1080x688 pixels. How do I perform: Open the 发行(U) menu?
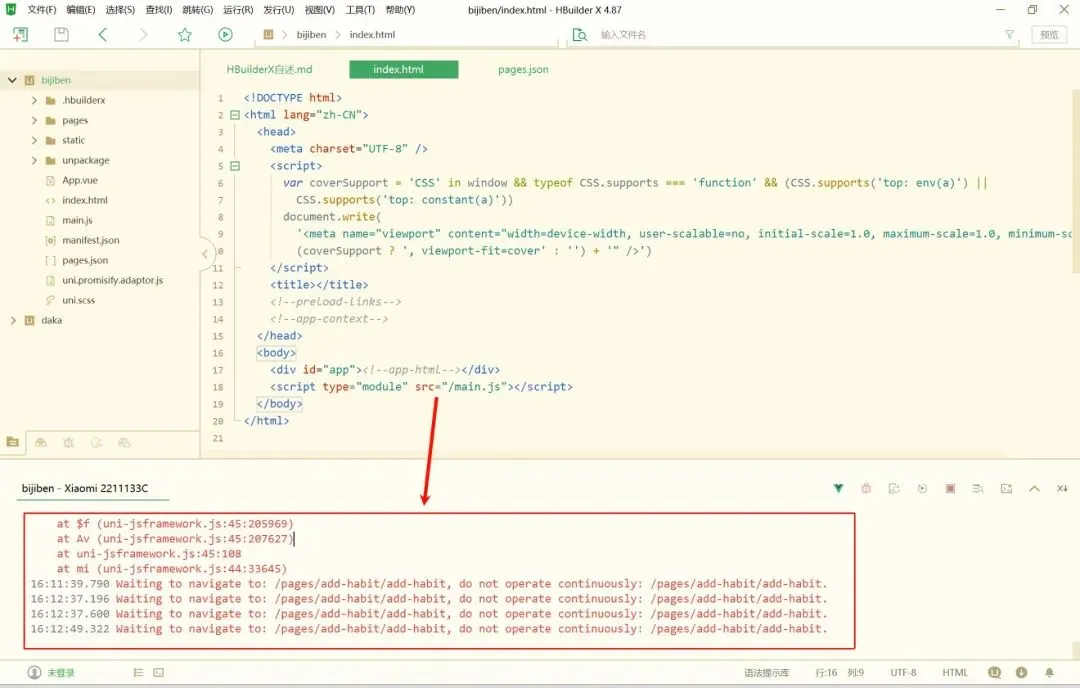click(279, 10)
